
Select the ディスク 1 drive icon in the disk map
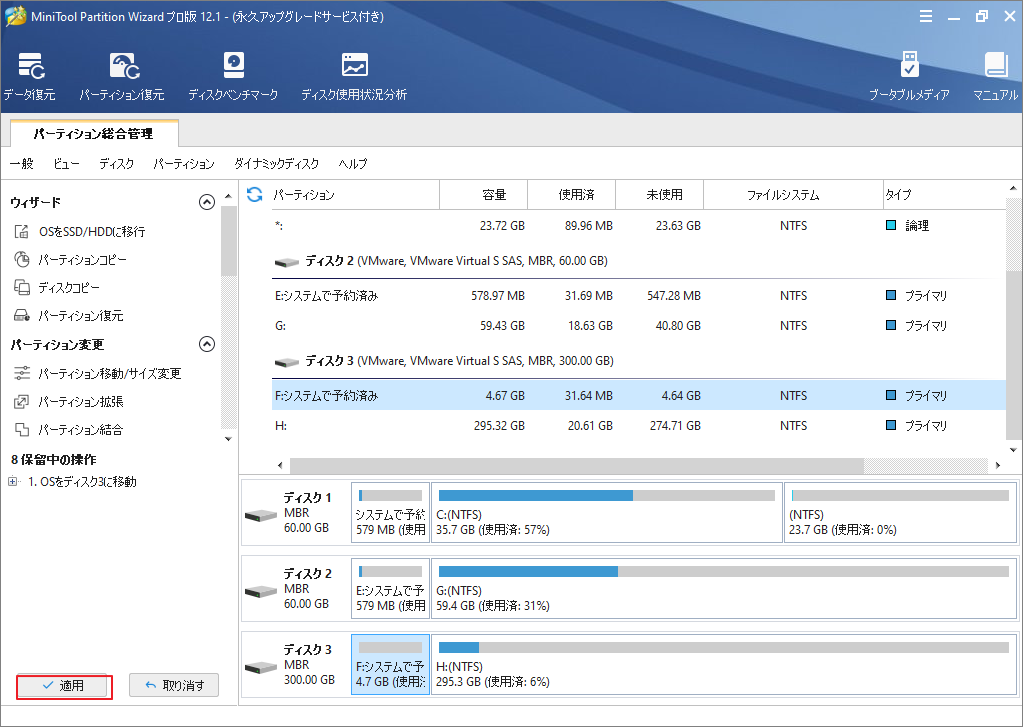click(261, 516)
